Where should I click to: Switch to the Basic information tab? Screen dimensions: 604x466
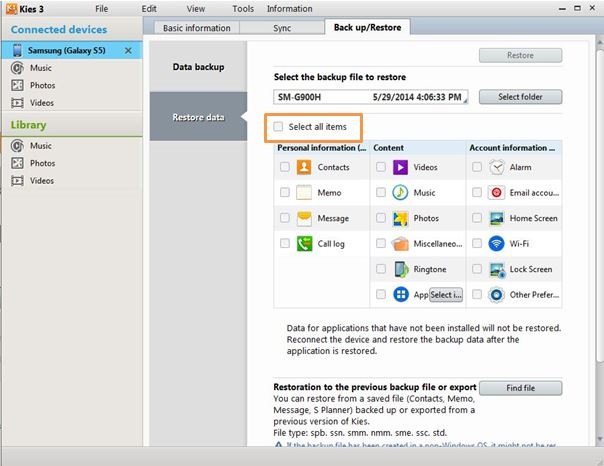click(x=196, y=28)
